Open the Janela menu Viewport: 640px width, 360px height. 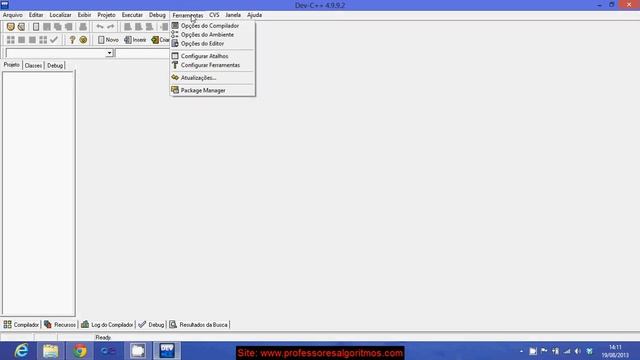pyautogui.click(x=233, y=15)
